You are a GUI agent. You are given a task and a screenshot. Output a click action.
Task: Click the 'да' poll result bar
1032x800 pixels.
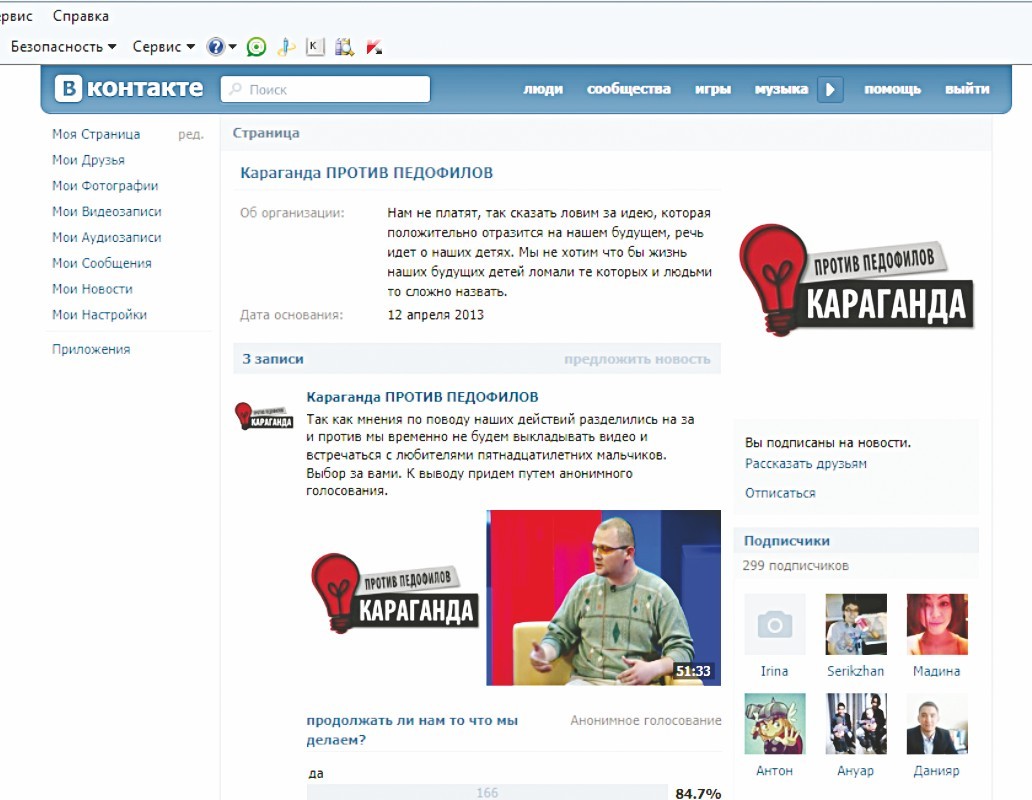point(487,792)
